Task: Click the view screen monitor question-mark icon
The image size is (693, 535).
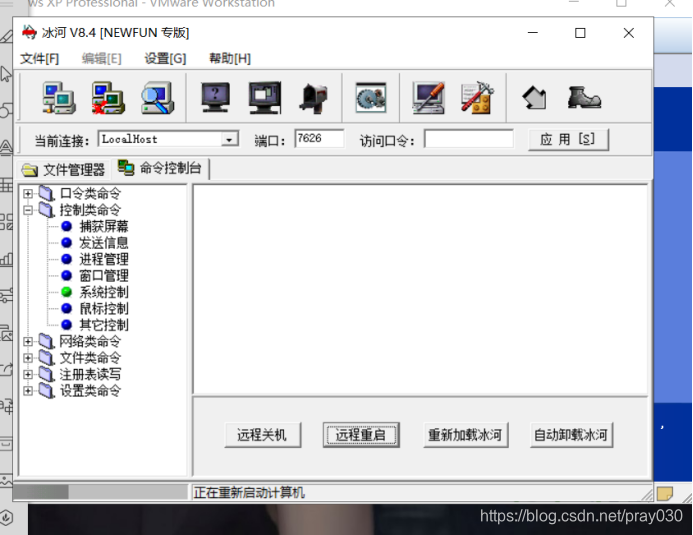Action: click(215, 97)
